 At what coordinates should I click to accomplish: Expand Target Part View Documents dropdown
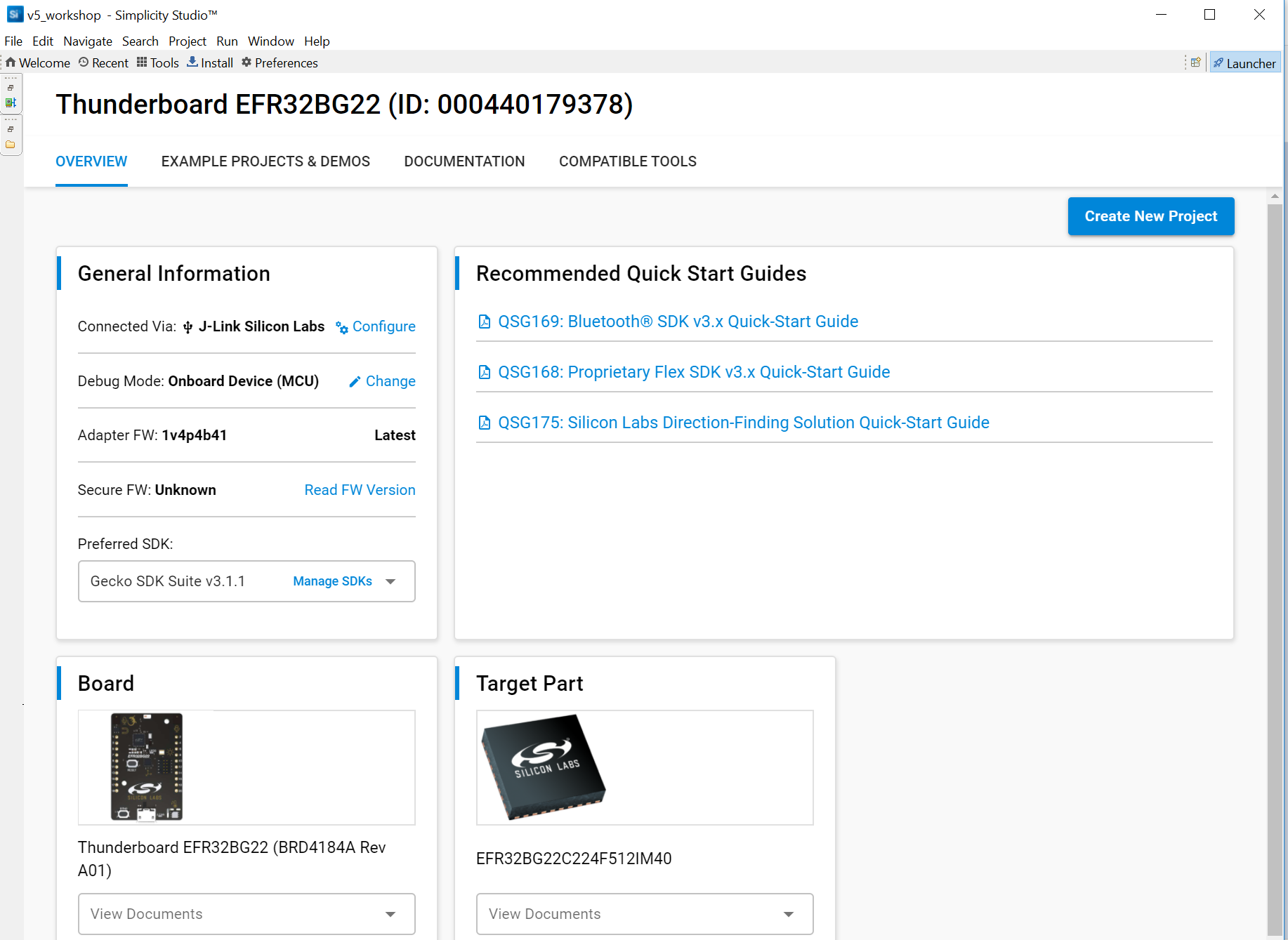(x=645, y=914)
